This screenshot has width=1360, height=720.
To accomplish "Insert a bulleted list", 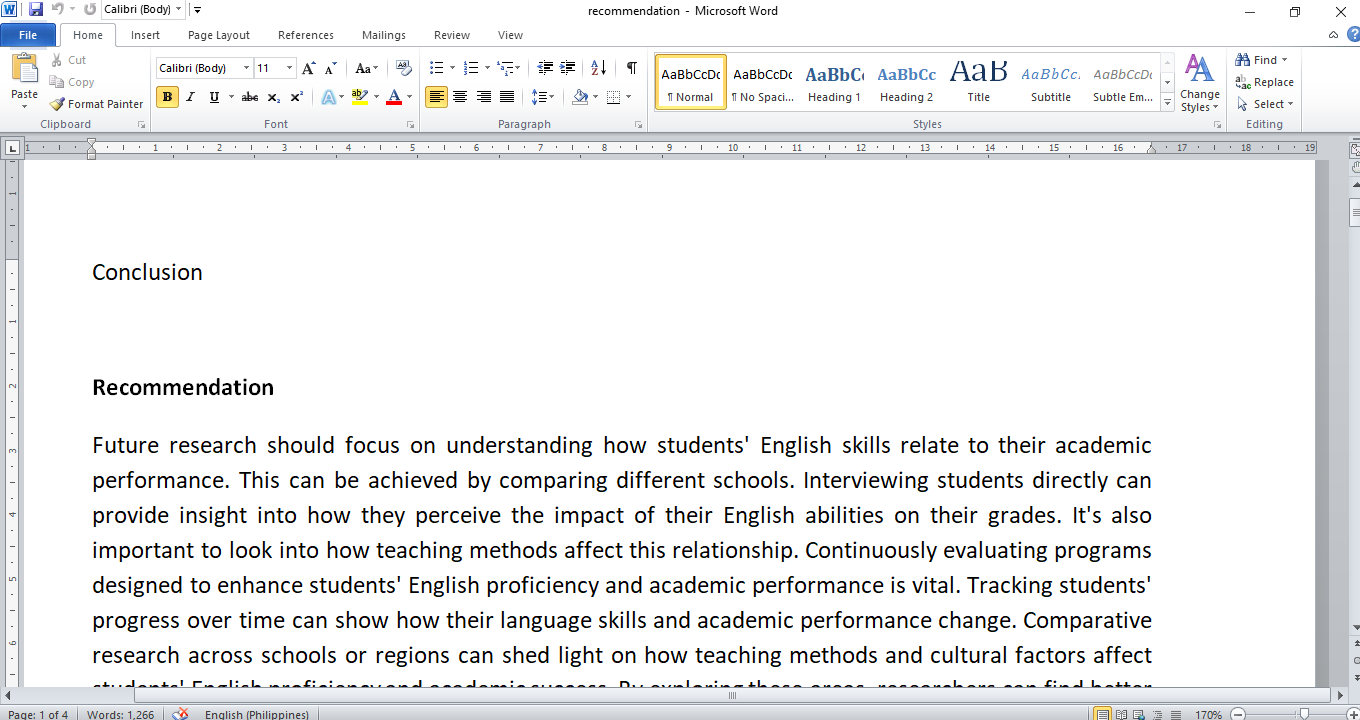I will (436, 68).
